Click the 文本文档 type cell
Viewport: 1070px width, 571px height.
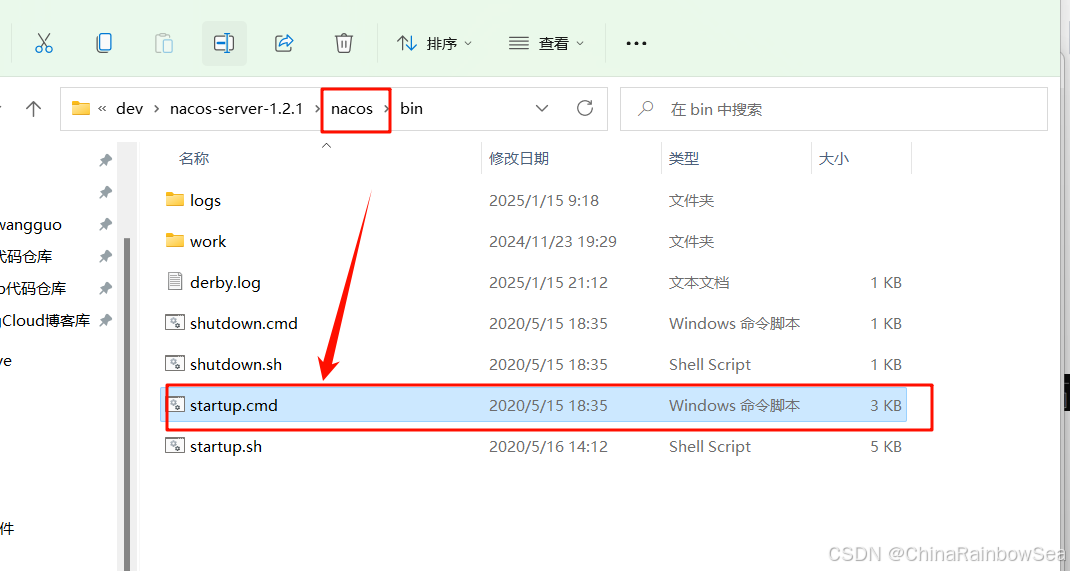[699, 282]
